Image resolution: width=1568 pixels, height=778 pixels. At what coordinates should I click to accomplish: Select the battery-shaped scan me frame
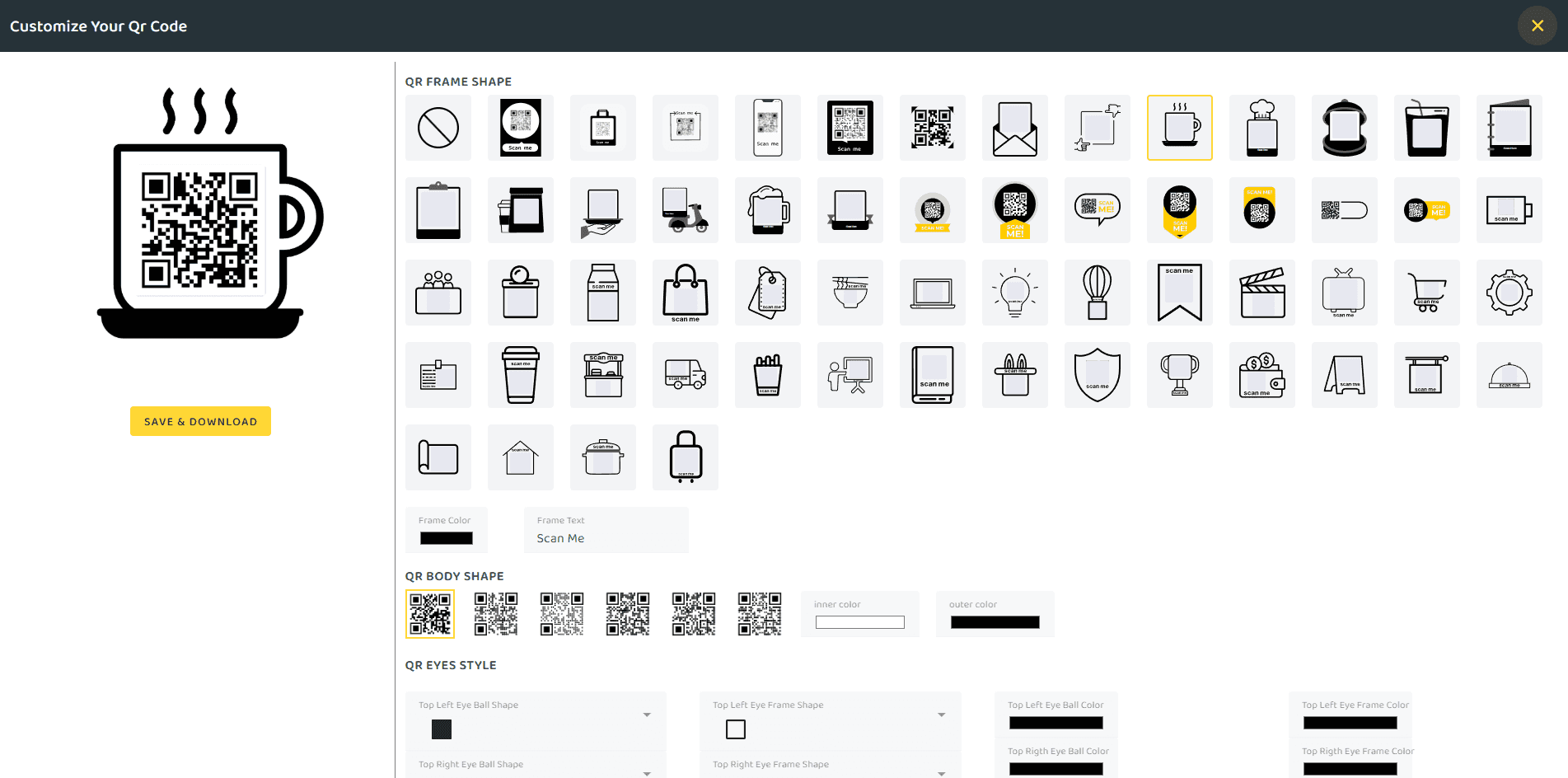(1509, 210)
